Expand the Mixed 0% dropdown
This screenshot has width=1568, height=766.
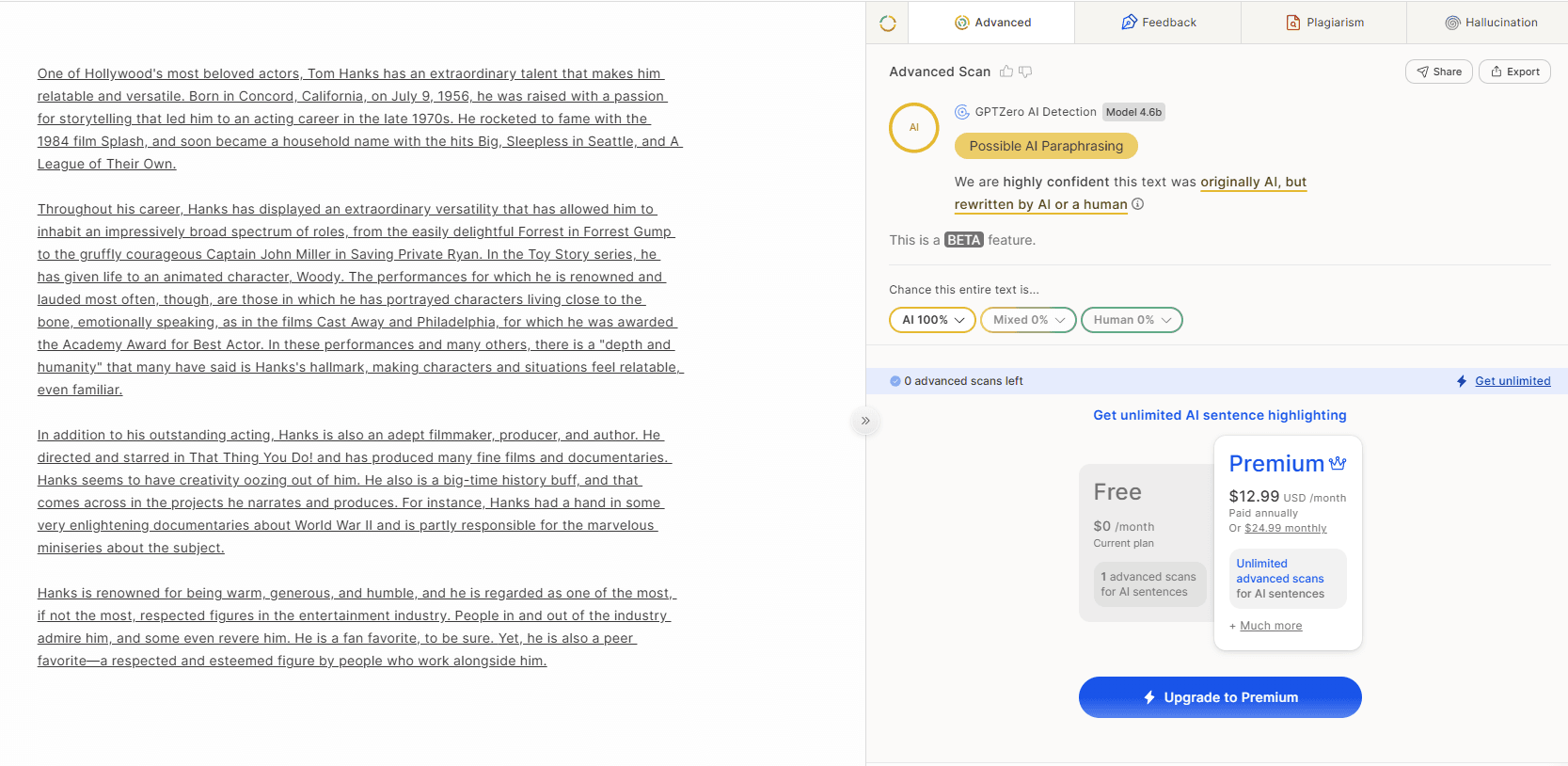(1028, 320)
